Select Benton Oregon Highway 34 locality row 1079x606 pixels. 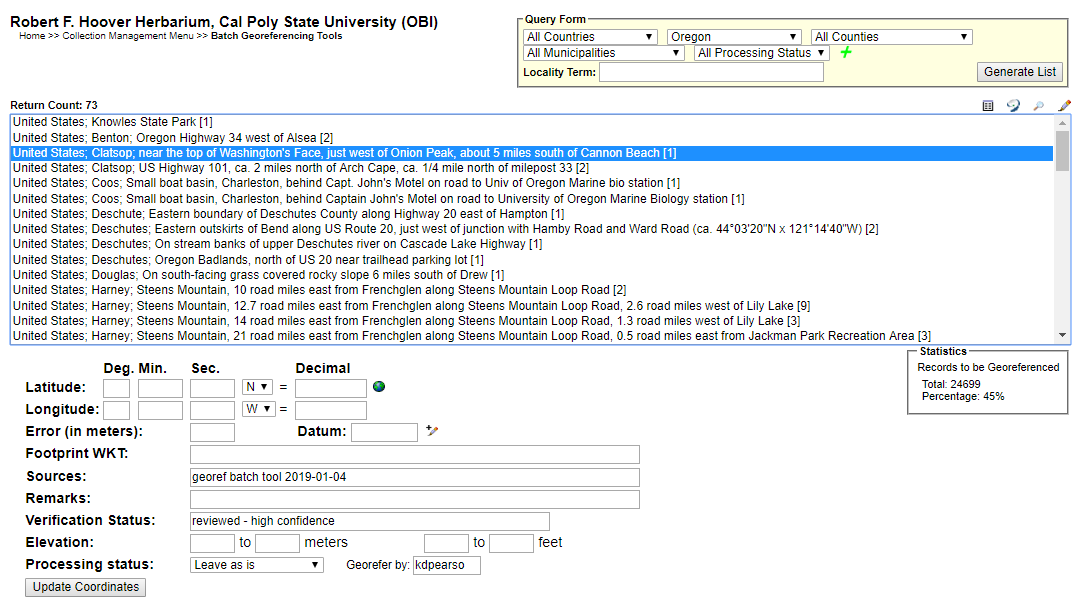tap(532, 138)
